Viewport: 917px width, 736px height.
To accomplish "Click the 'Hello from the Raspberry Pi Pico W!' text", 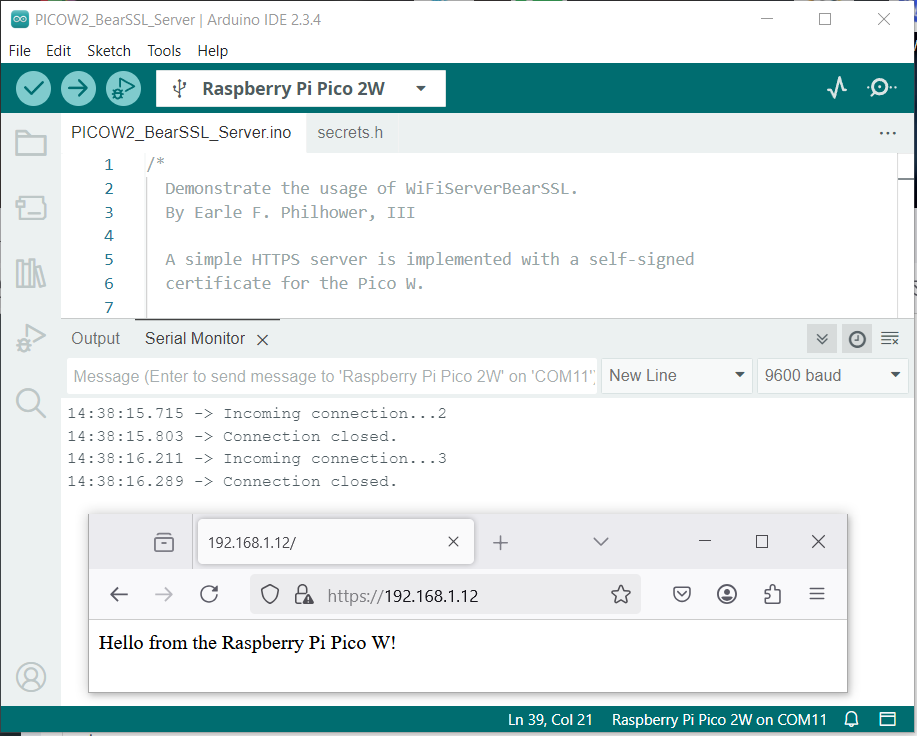I will (x=247, y=642).
